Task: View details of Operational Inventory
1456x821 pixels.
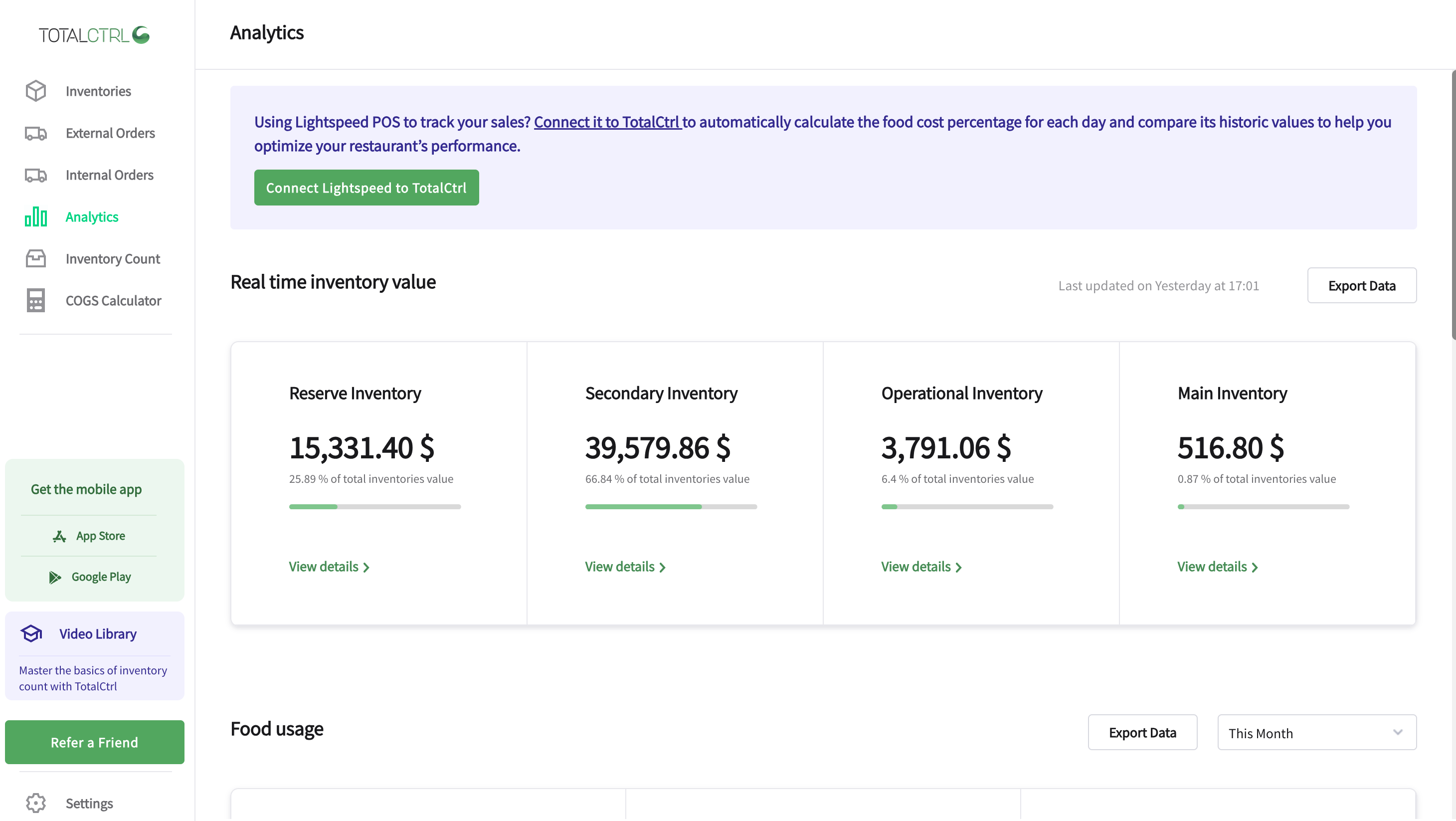Action: pyautogui.click(x=921, y=567)
